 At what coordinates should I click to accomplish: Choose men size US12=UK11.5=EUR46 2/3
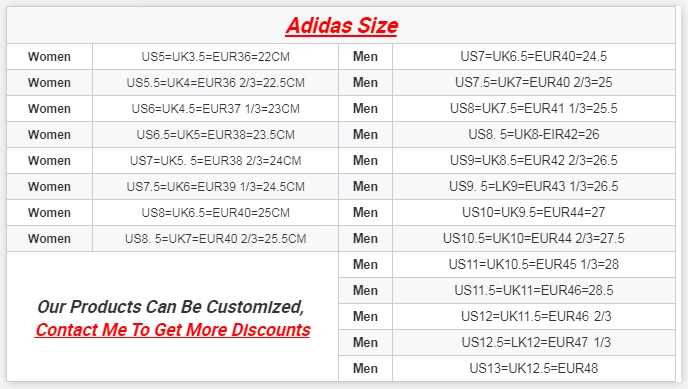[536, 316]
